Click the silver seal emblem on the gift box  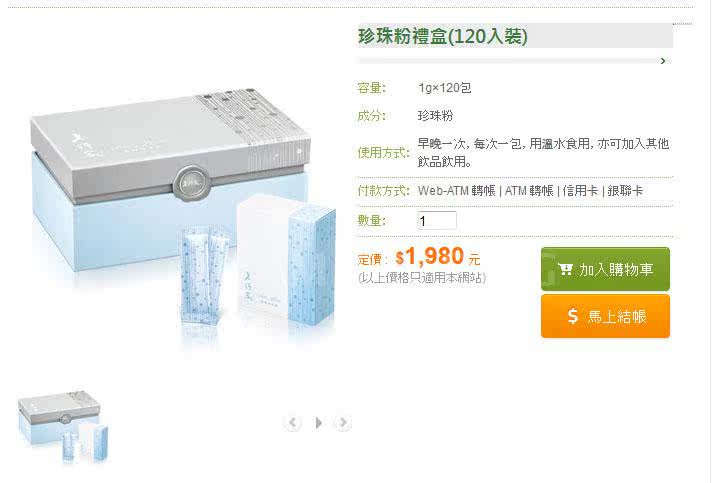pos(191,183)
